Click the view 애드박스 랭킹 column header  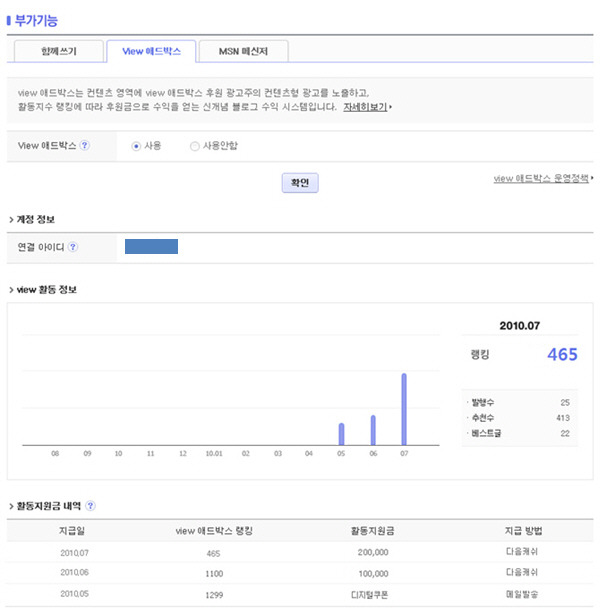tap(214, 531)
